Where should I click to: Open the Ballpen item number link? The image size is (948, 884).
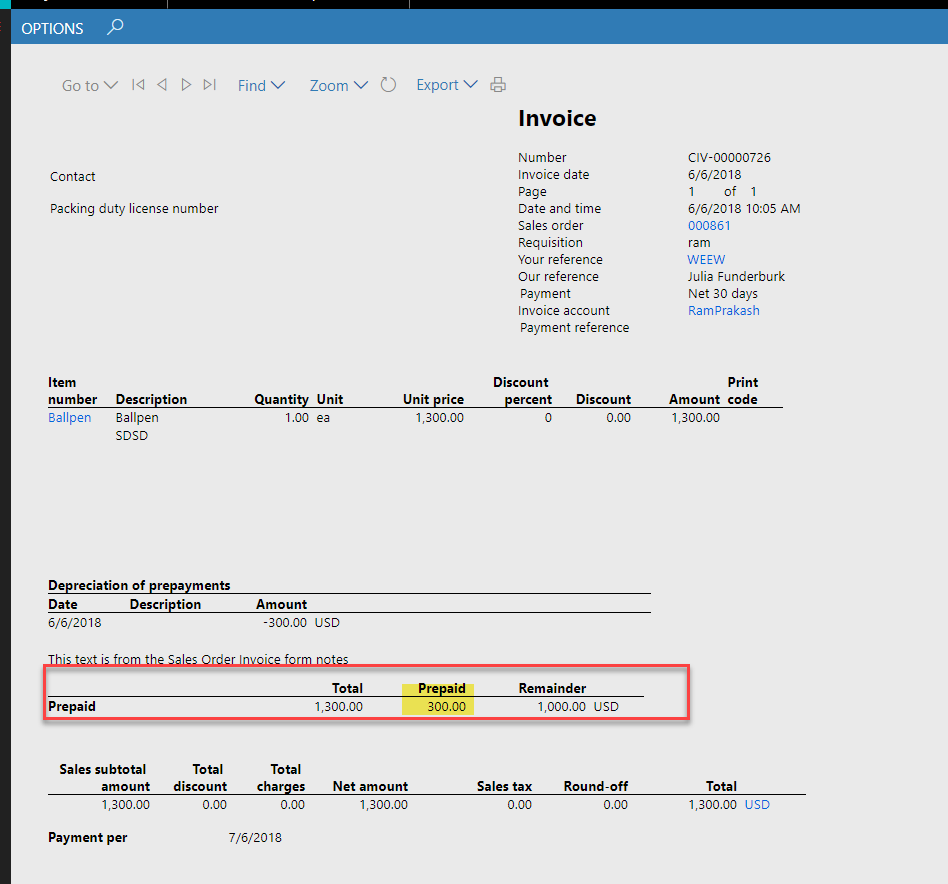point(69,417)
